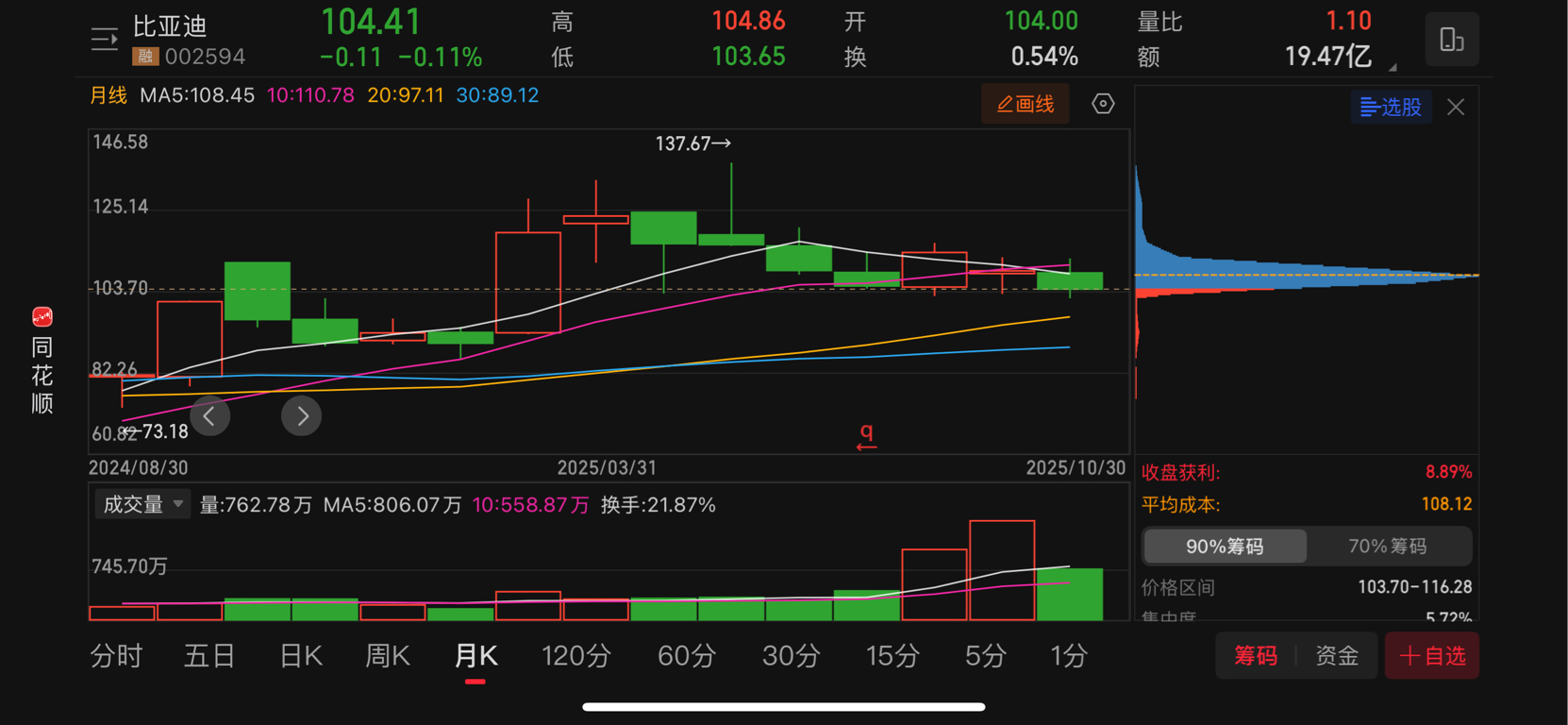This screenshot has width=1568, height=725.
Task: Tap the 20:97.11 moving average value
Action: 406,95
